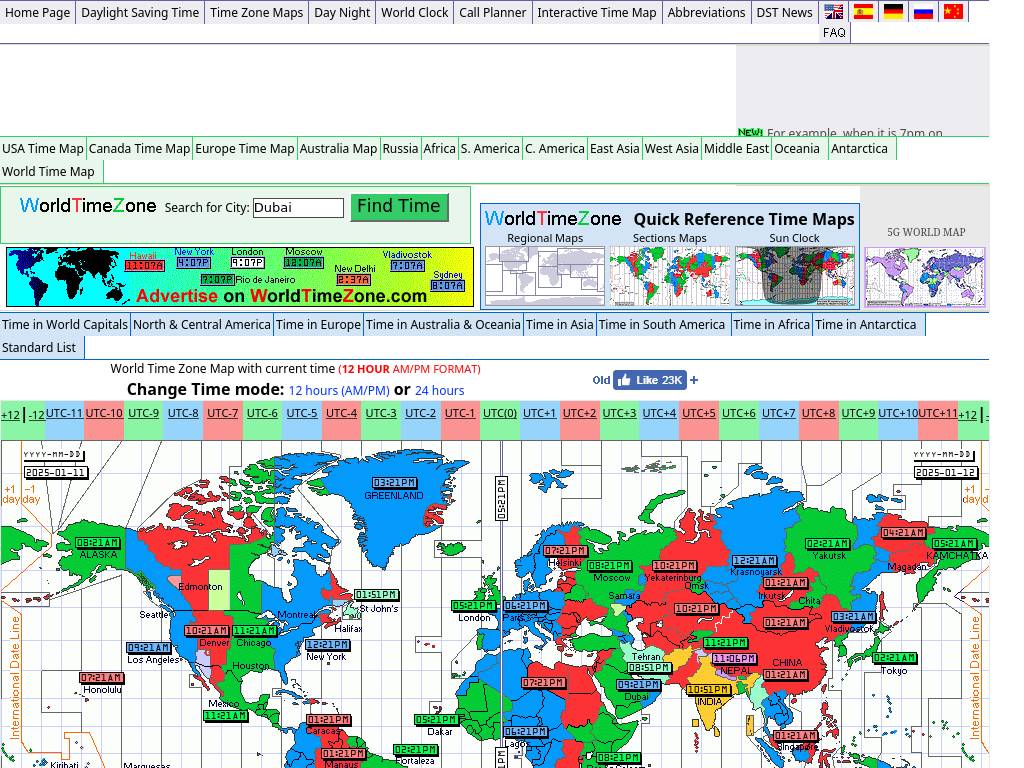Viewport: 1024px width, 768px height.
Task: Open Time in Africa list
Action: point(771,325)
